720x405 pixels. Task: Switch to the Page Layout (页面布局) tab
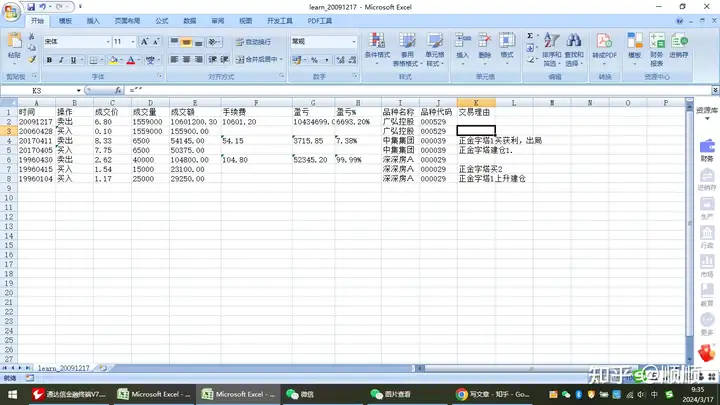tap(127, 21)
